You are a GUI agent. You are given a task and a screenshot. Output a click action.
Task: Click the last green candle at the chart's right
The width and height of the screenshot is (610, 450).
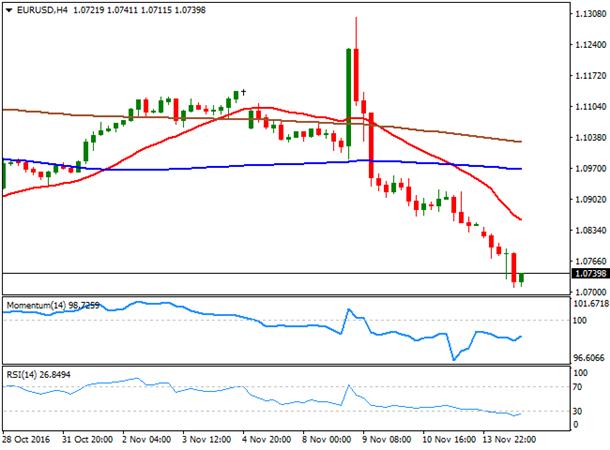point(521,278)
